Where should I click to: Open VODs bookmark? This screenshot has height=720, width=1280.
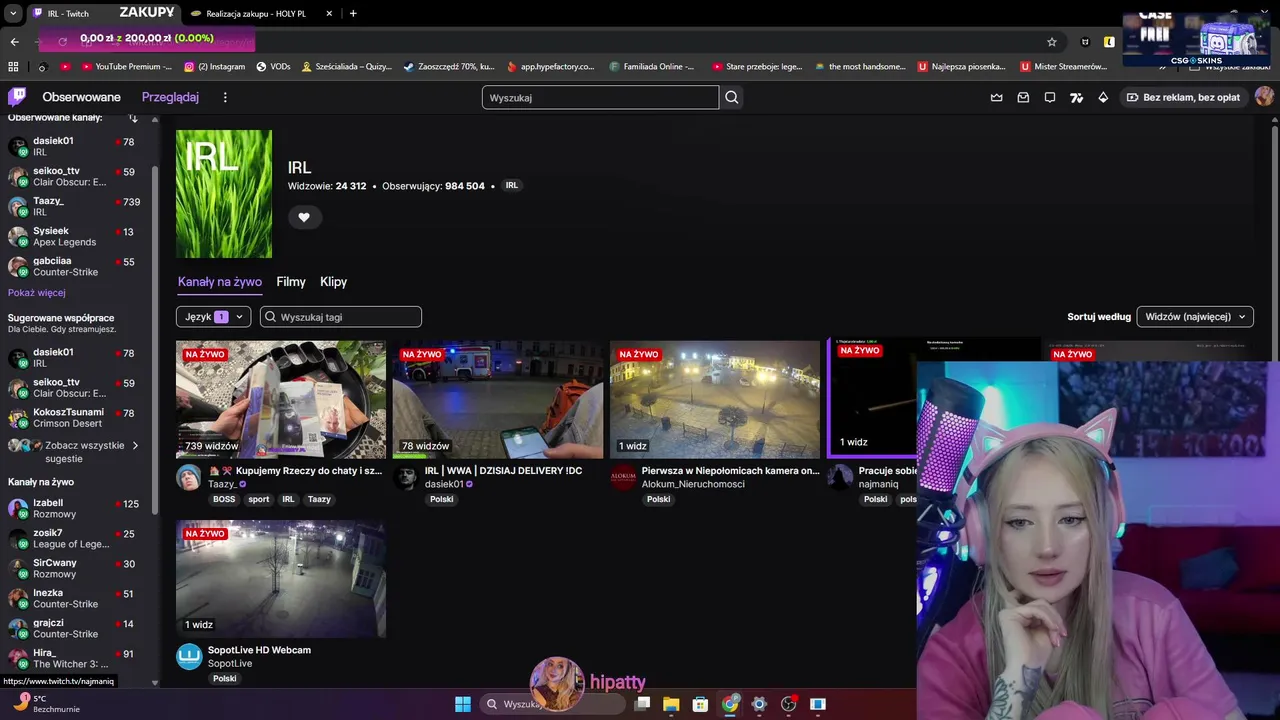pyautogui.click(x=273, y=67)
